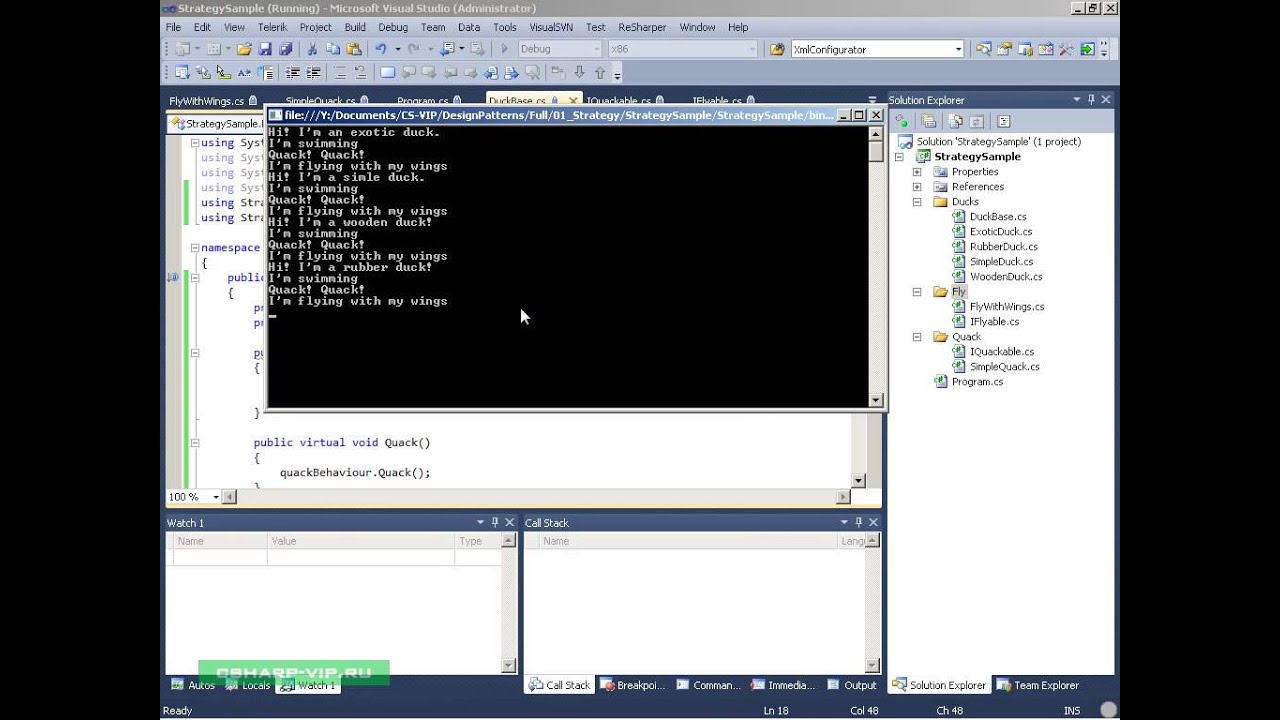
Task: Click the Name cell in Watch 1
Action: pyautogui.click(x=219, y=557)
